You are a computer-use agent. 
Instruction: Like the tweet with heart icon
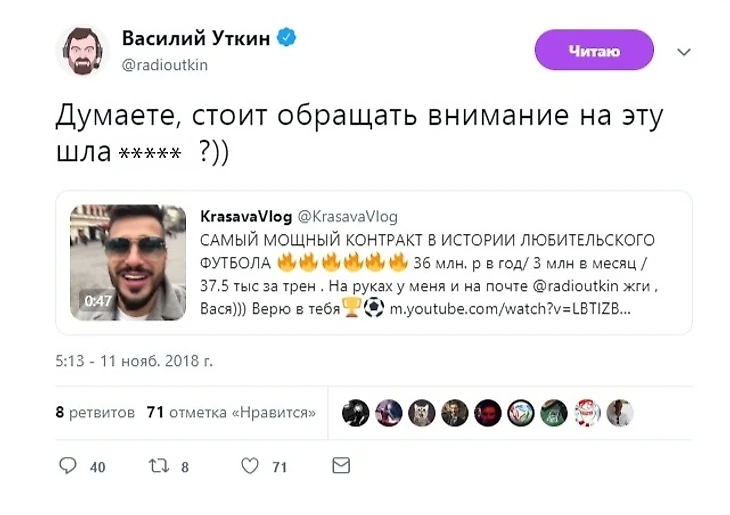[250, 466]
